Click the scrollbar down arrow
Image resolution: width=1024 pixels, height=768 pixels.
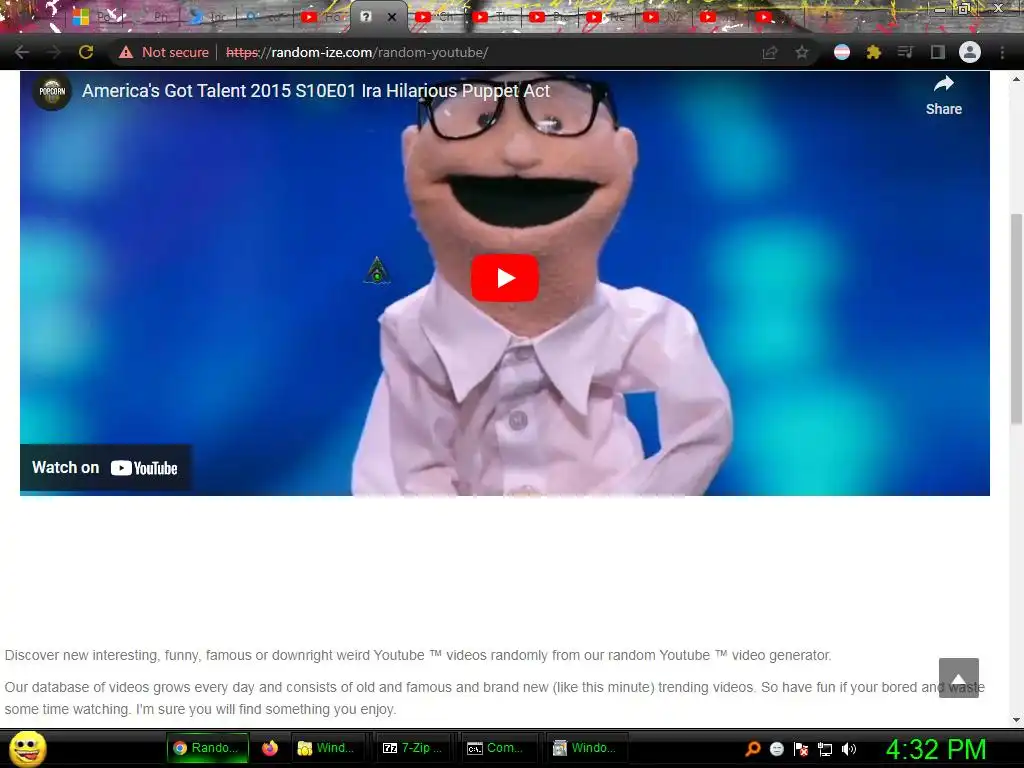tap(1016, 720)
